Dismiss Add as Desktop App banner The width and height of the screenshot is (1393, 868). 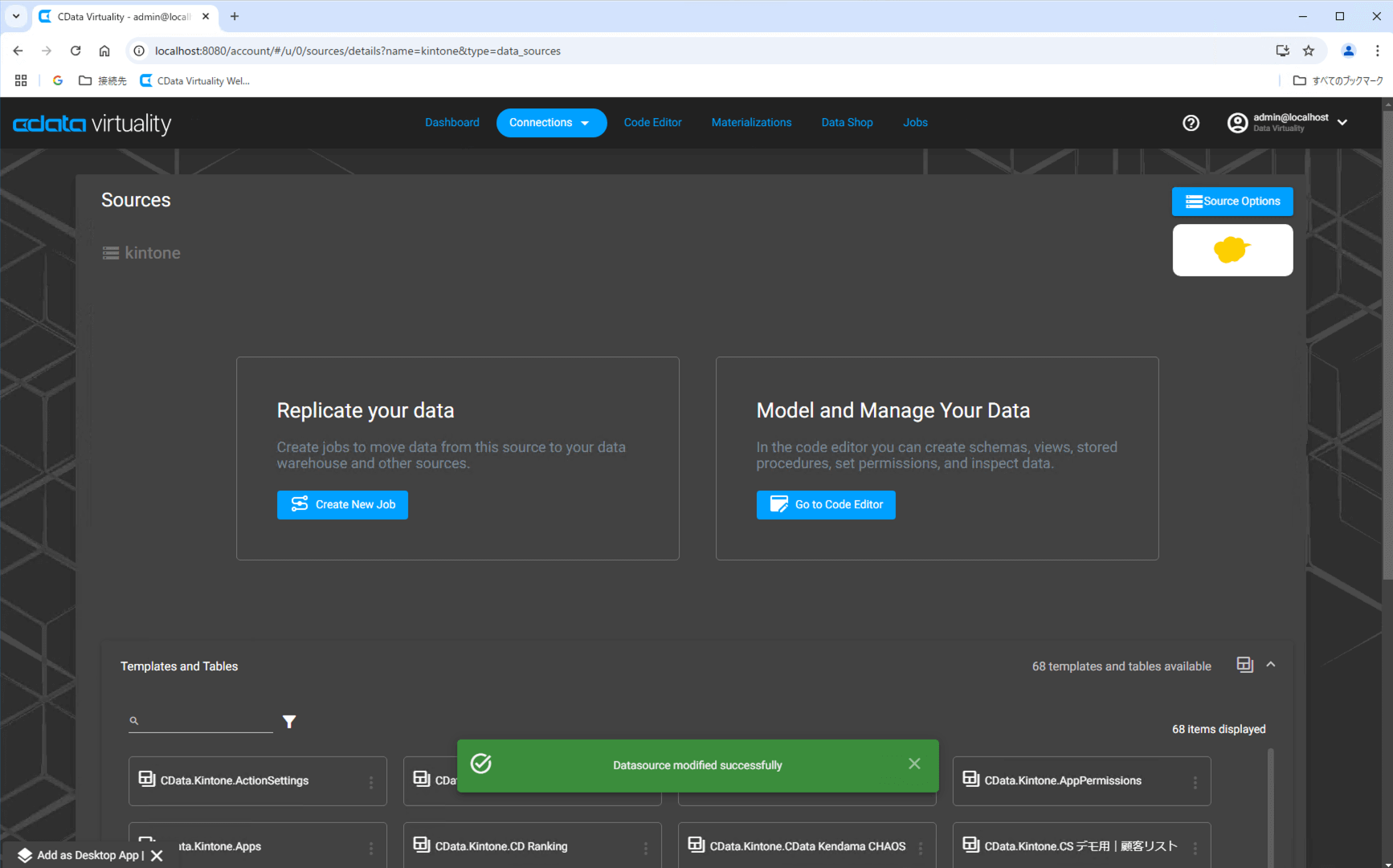coord(157,855)
